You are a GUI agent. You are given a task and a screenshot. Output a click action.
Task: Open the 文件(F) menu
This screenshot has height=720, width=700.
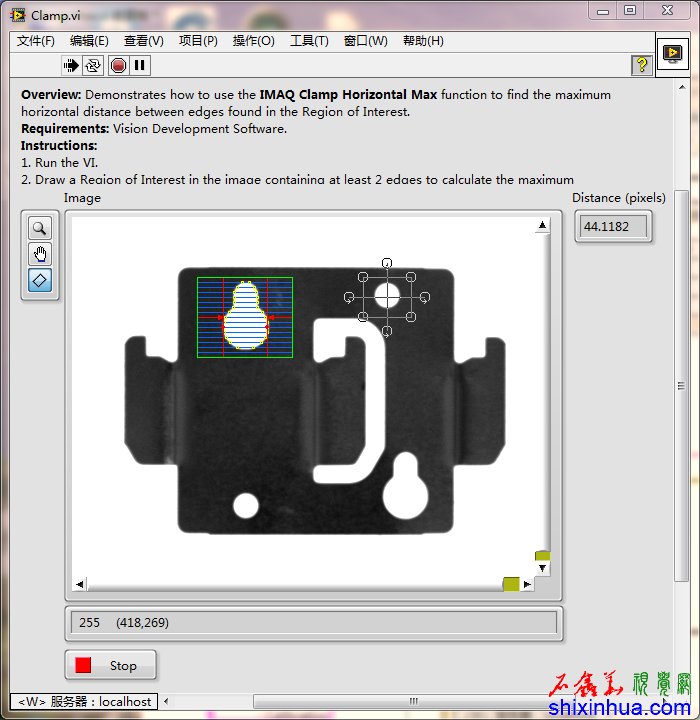tap(36, 41)
